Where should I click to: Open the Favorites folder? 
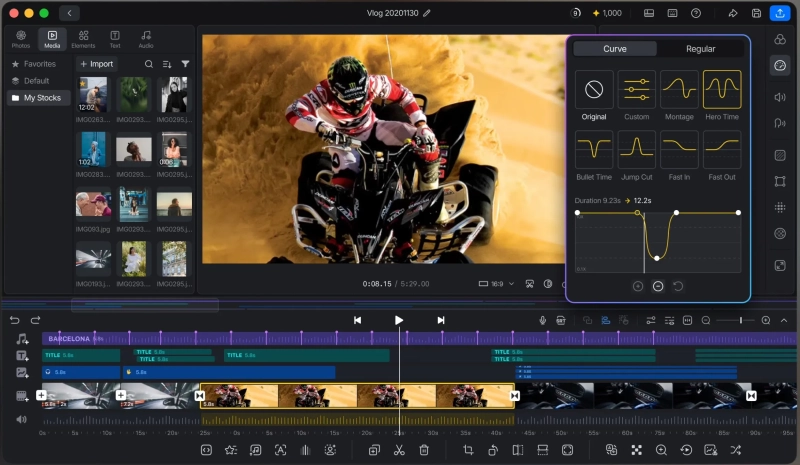pos(39,64)
